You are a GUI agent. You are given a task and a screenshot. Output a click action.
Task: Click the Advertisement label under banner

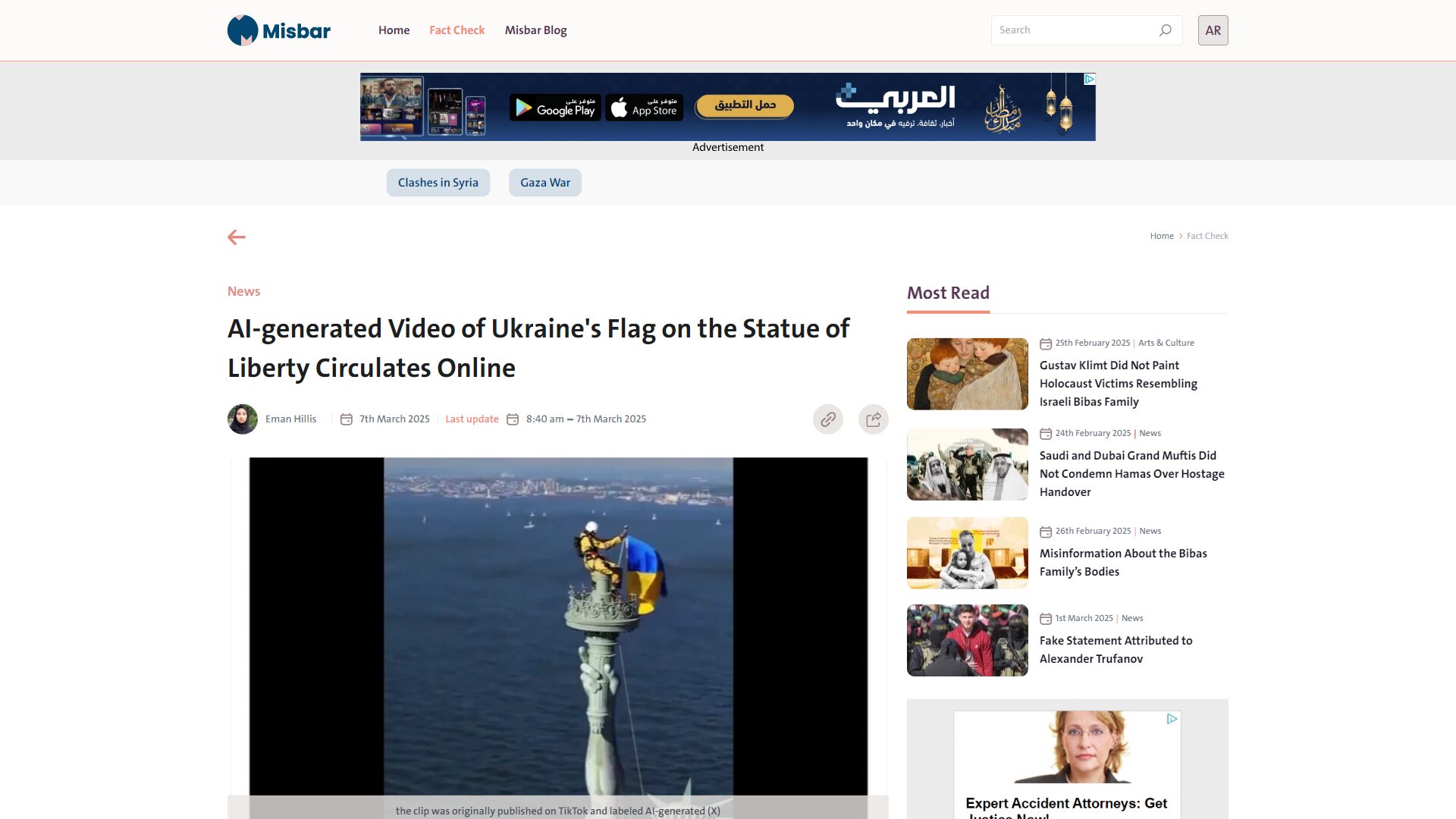click(x=728, y=147)
